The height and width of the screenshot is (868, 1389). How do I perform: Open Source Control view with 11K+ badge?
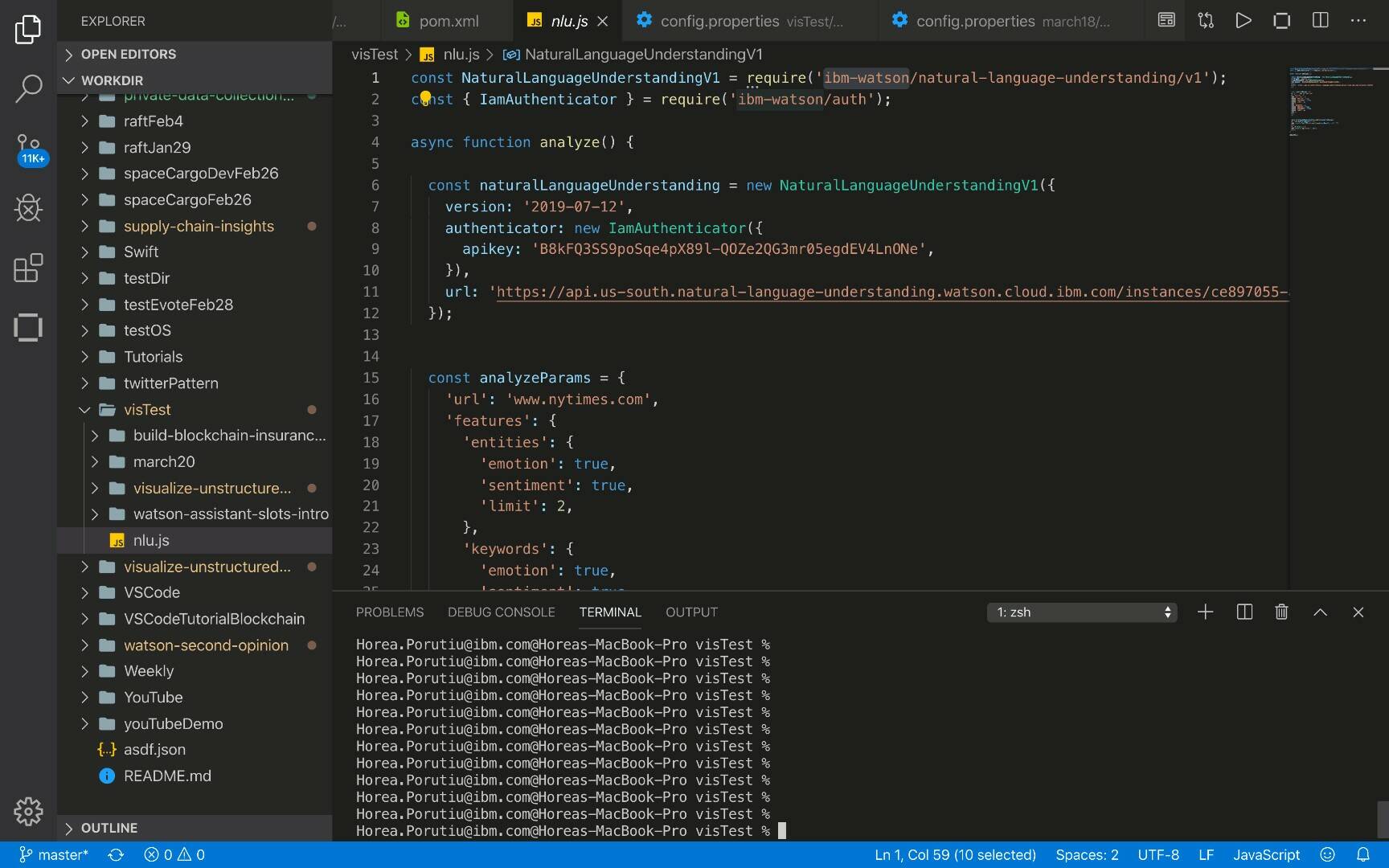(30, 149)
